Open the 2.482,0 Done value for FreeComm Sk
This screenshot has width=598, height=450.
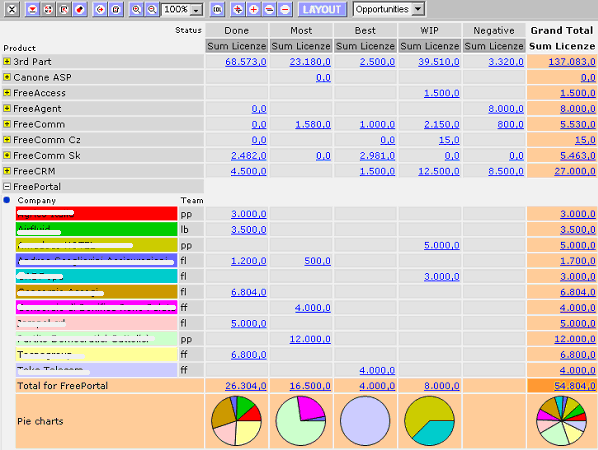coord(249,156)
